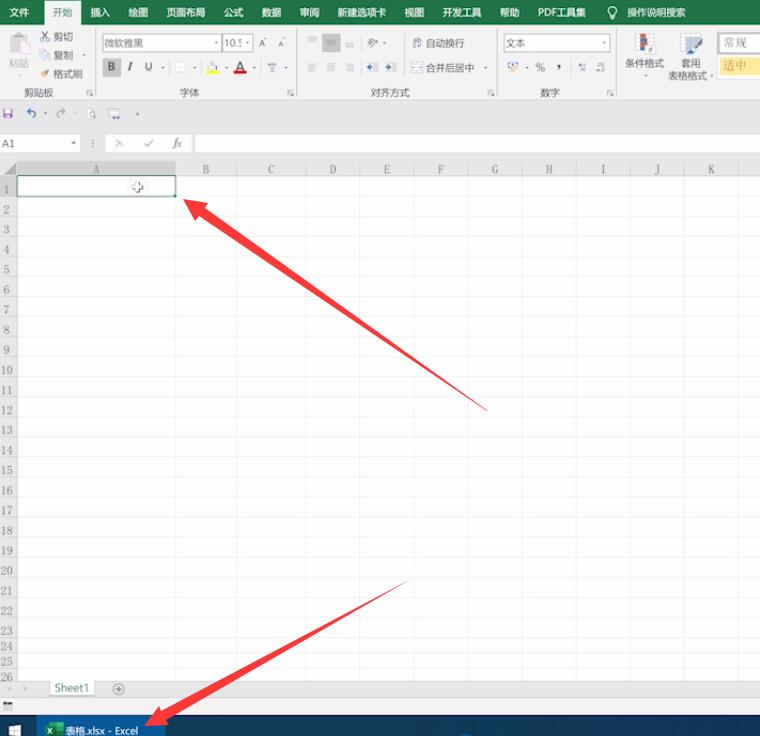Open the File (文件) tab
Screen dimensions: 760x736
point(19,12)
